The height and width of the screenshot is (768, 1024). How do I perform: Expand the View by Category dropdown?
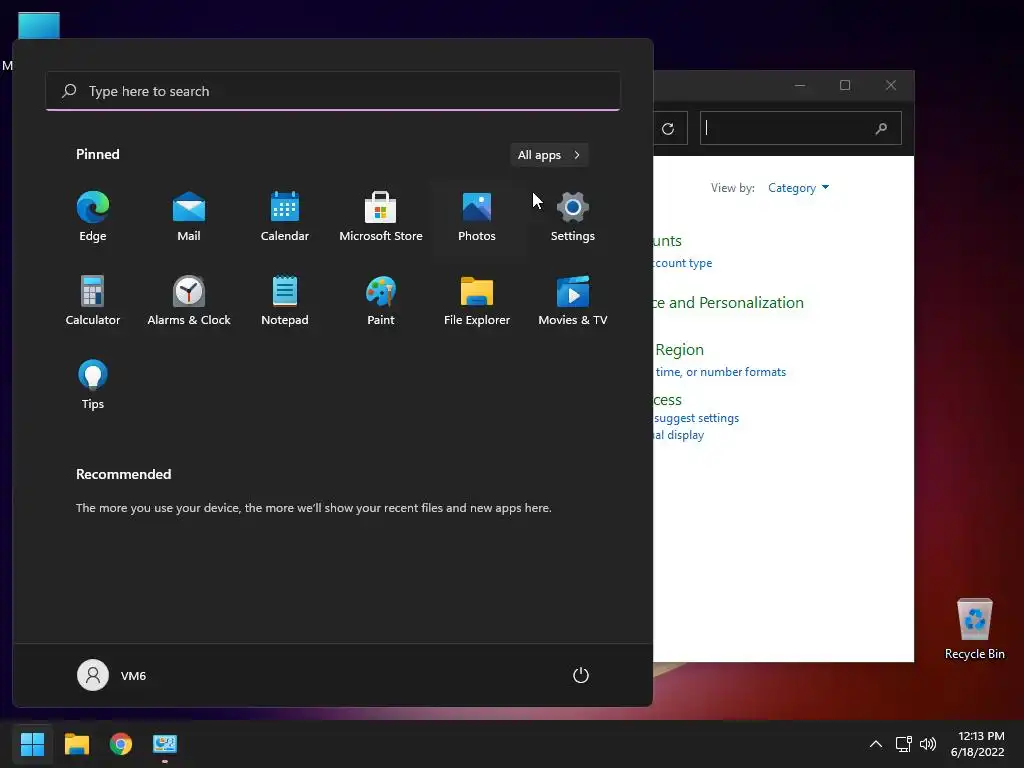pos(798,188)
